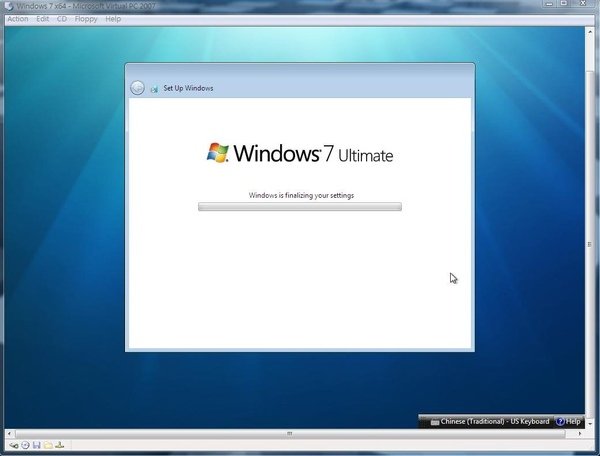Click the Windows flag logo
Viewport: 600px width, 456px height.
pos(218,152)
